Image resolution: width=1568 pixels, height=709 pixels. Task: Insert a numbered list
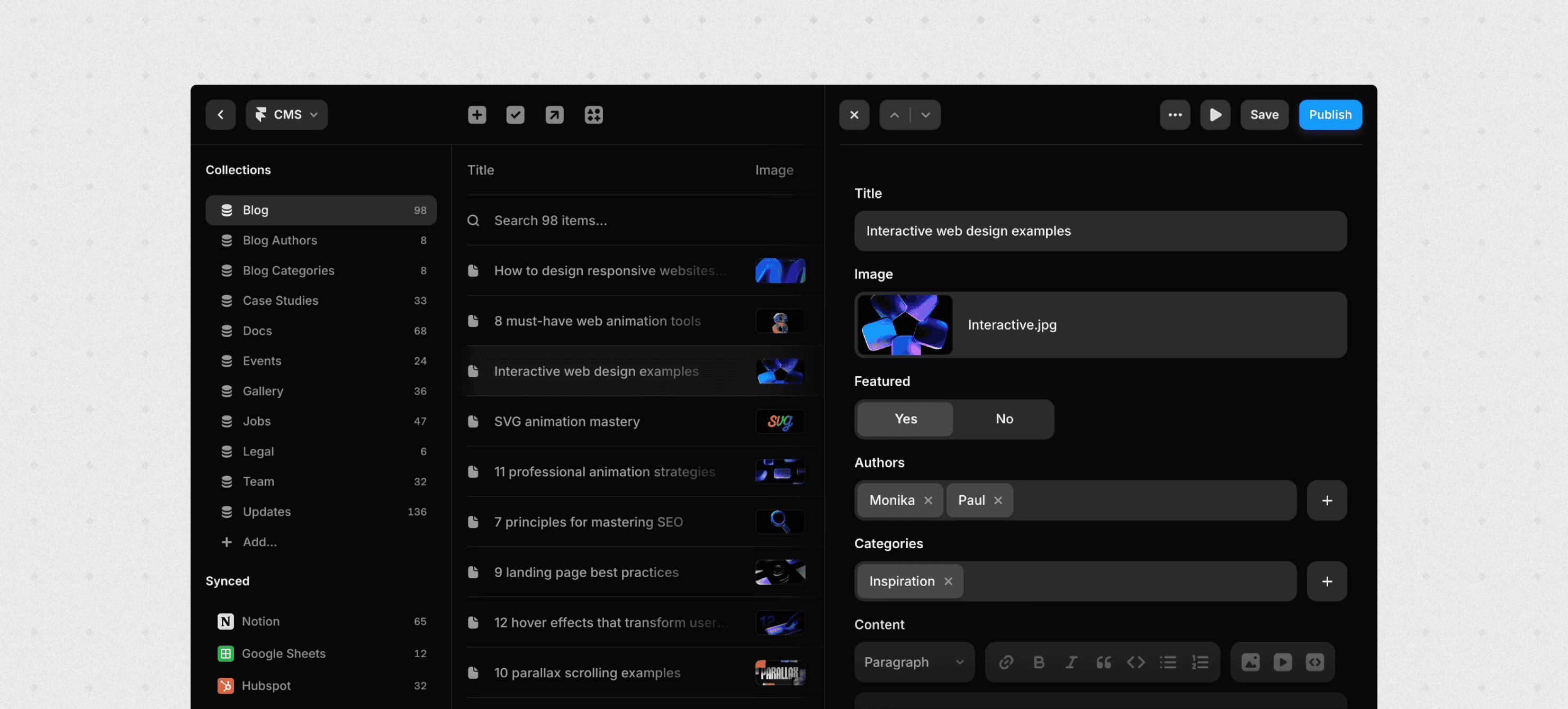coord(1200,662)
